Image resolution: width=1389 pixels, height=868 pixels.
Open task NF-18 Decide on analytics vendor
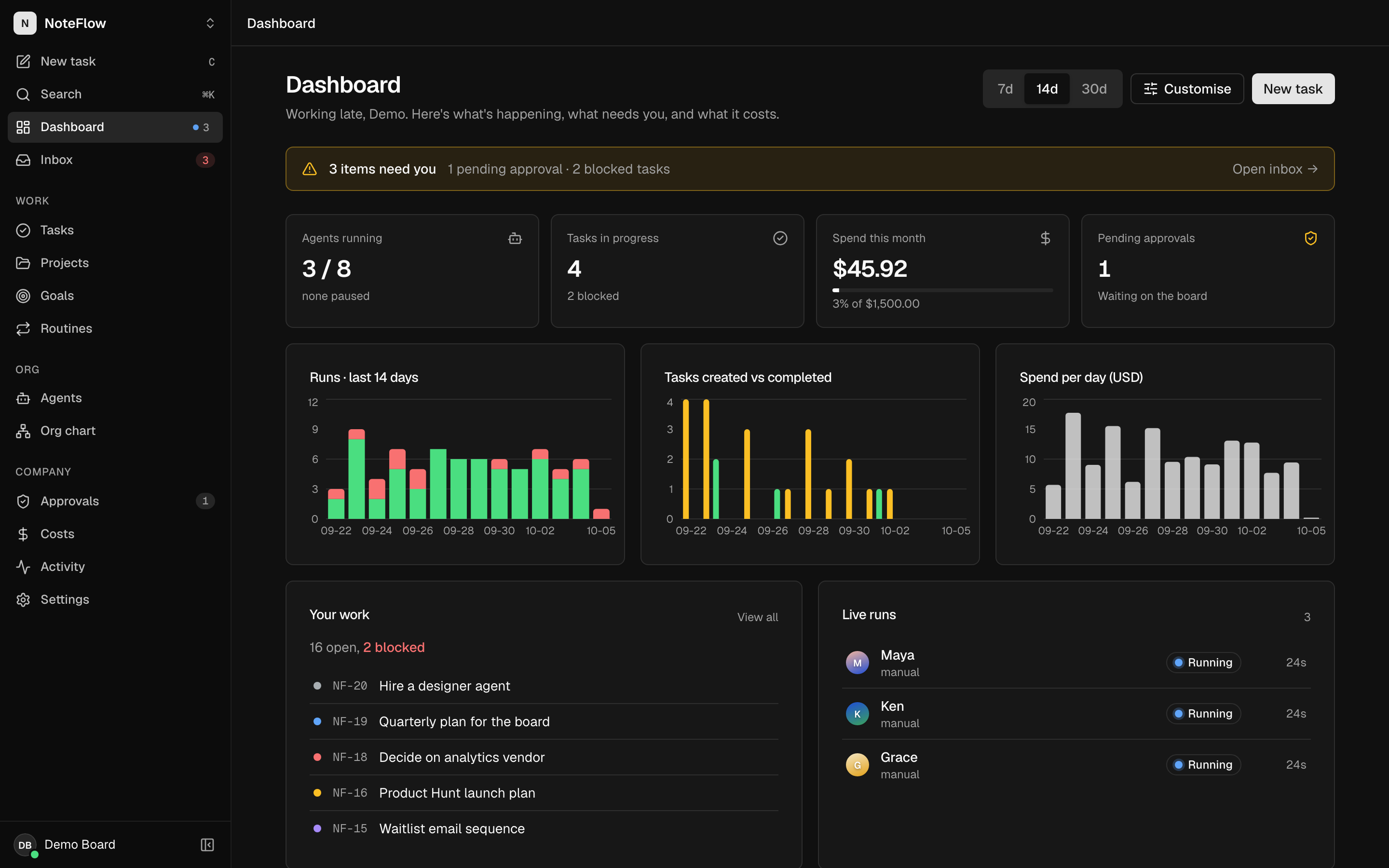(544, 757)
